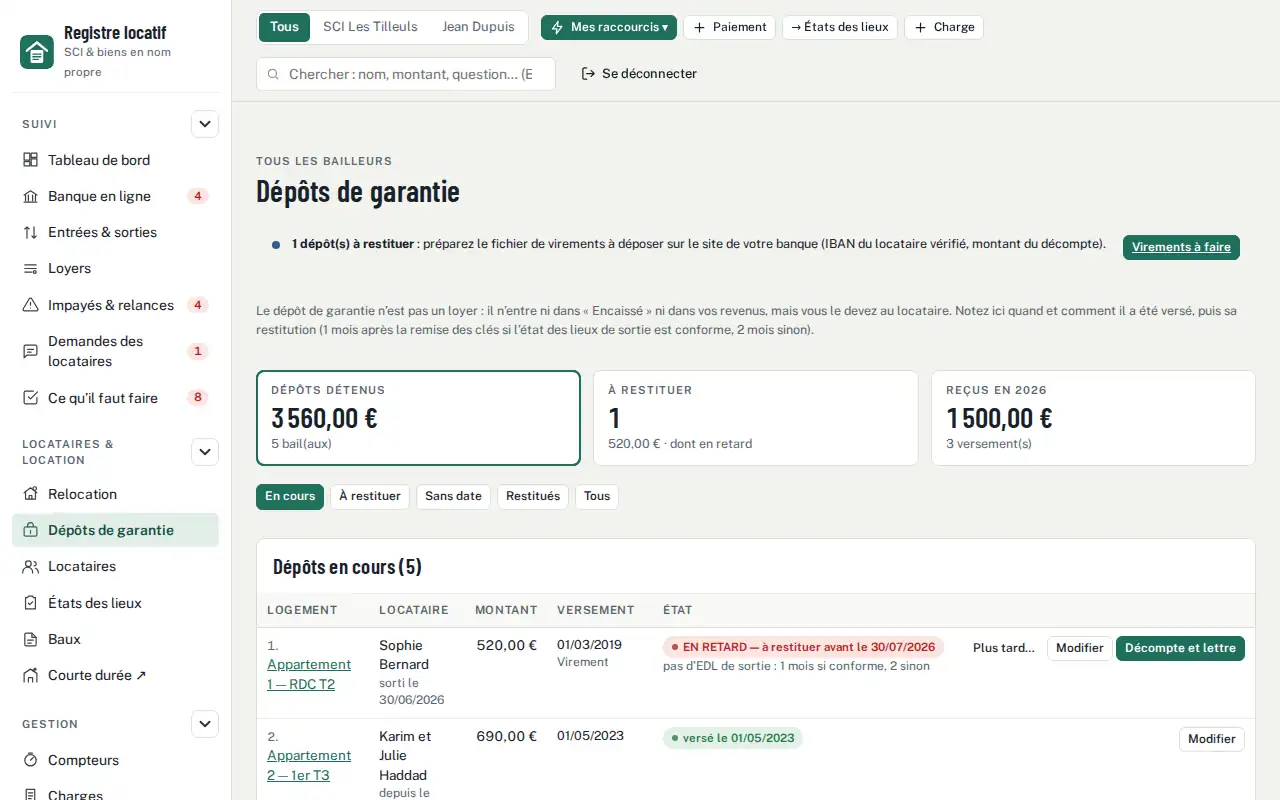Screen dimensions: 1280x800
Task: Open États des lieux sidebar item
Action: pos(115,603)
